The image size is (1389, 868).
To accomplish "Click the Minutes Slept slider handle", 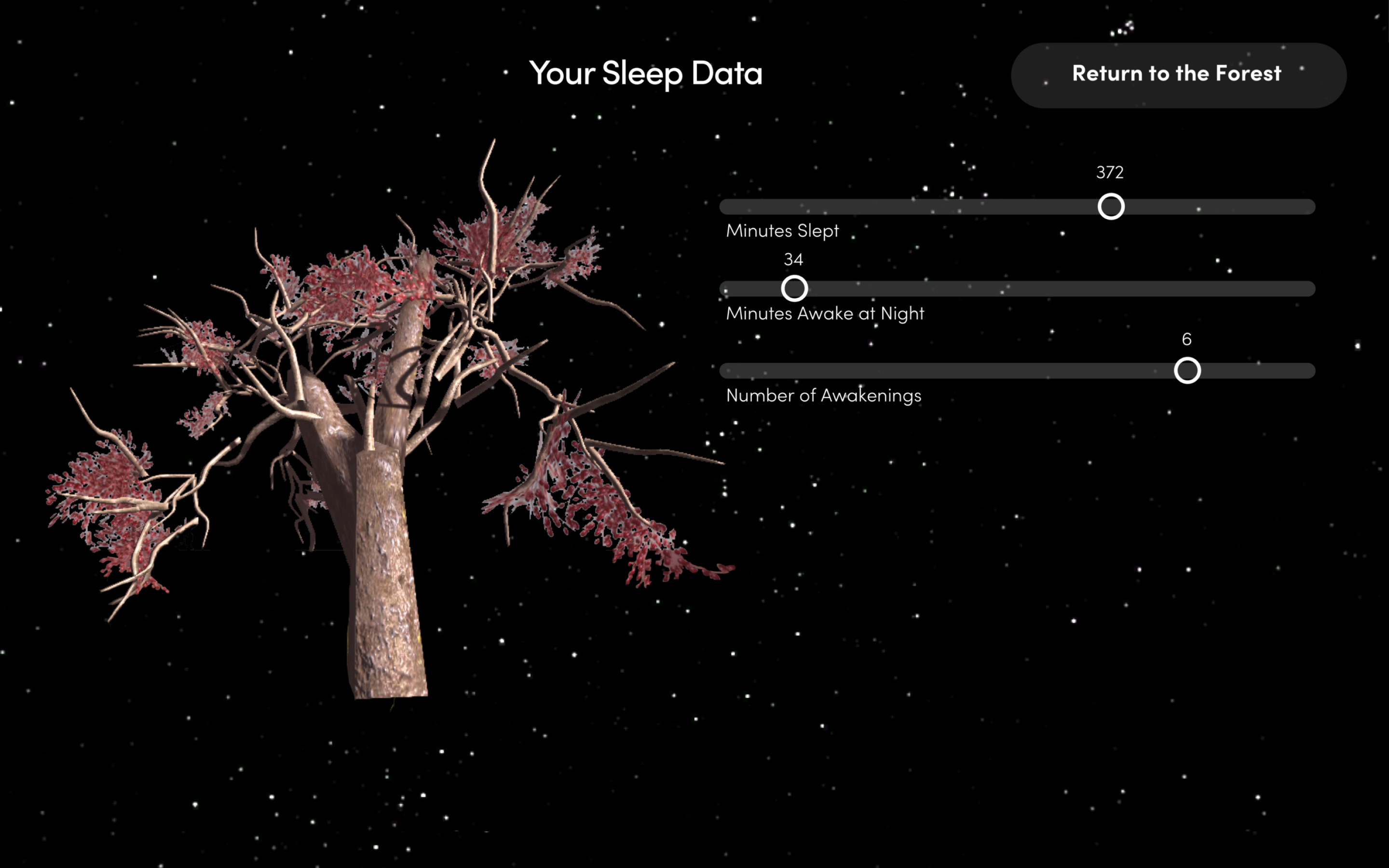I will pos(1111,207).
